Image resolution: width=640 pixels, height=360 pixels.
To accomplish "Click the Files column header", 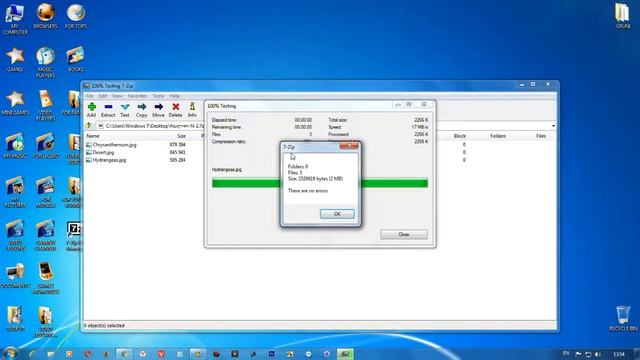I will 541,136.
